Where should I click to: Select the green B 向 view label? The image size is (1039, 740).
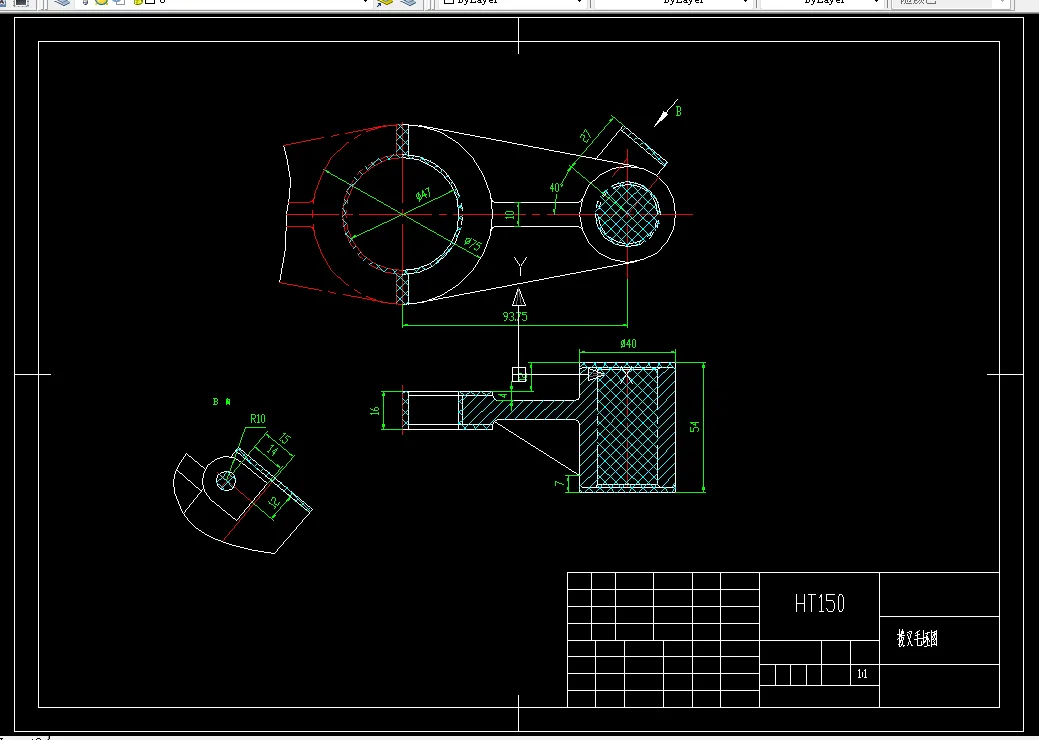(x=221, y=401)
